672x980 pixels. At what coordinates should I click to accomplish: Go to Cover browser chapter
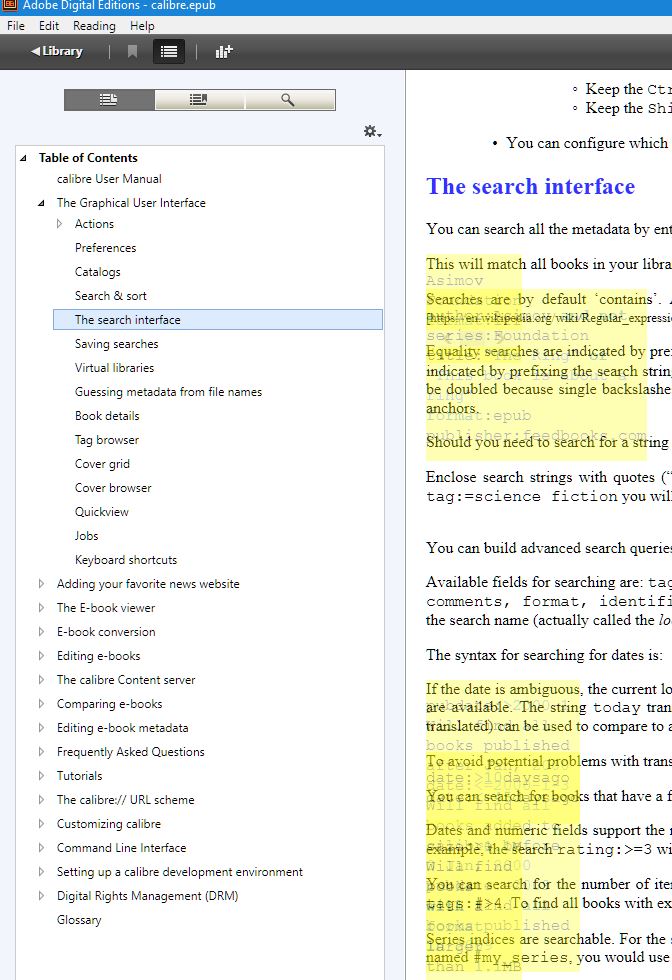click(x=113, y=488)
